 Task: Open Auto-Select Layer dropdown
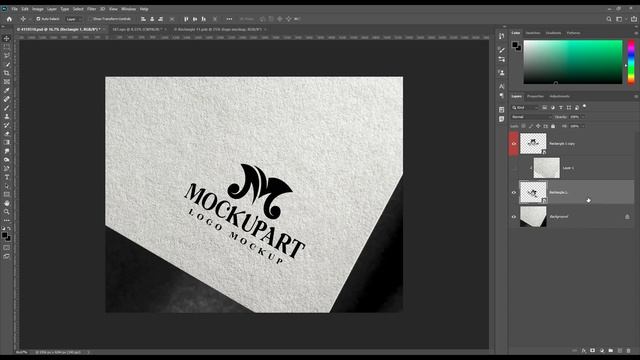pyautogui.click(x=73, y=19)
